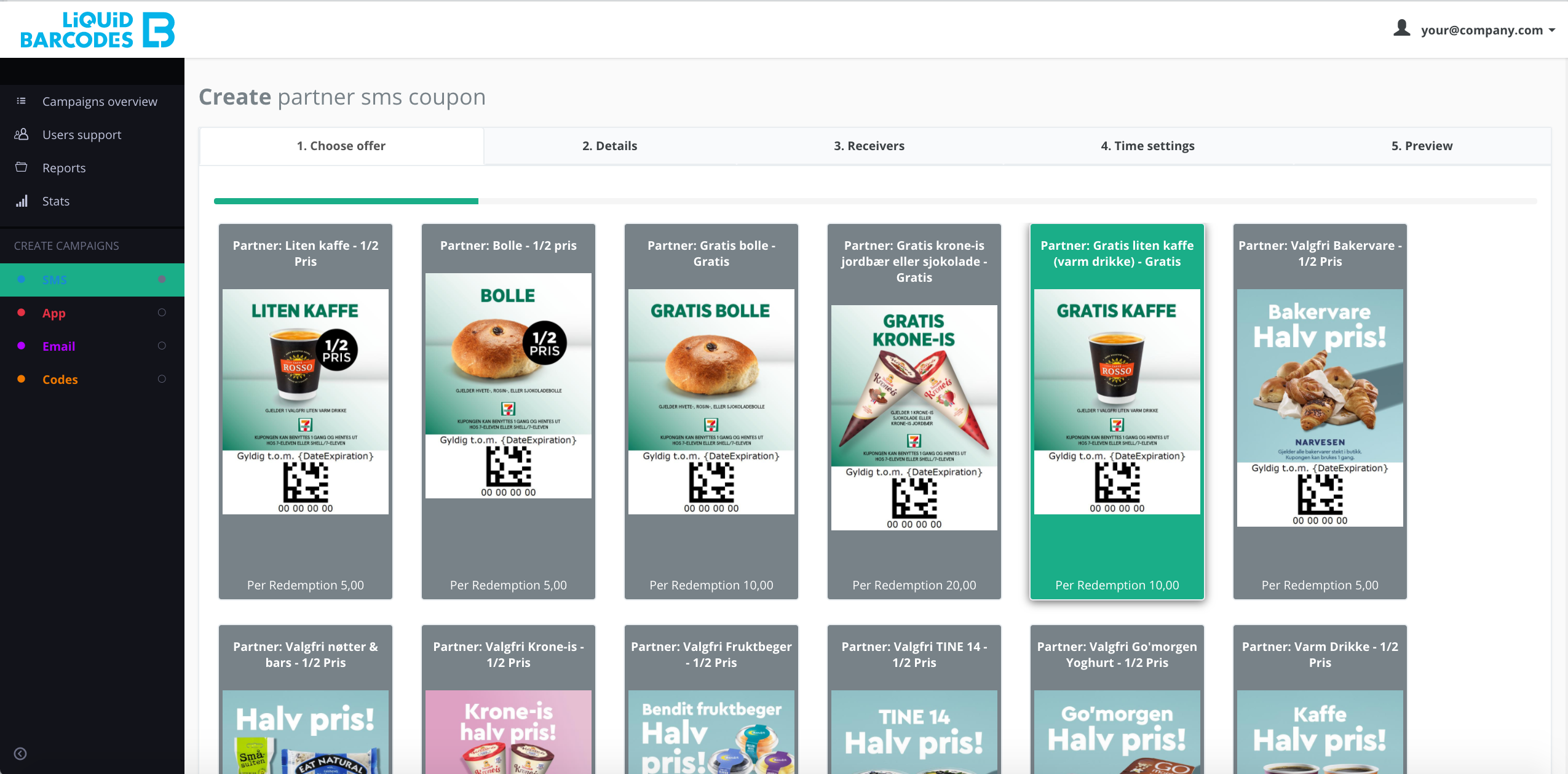Image resolution: width=1568 pixels, height=774 pixels.
Task: Click the Campaigns overview list icon
Action: pos(21,101)
